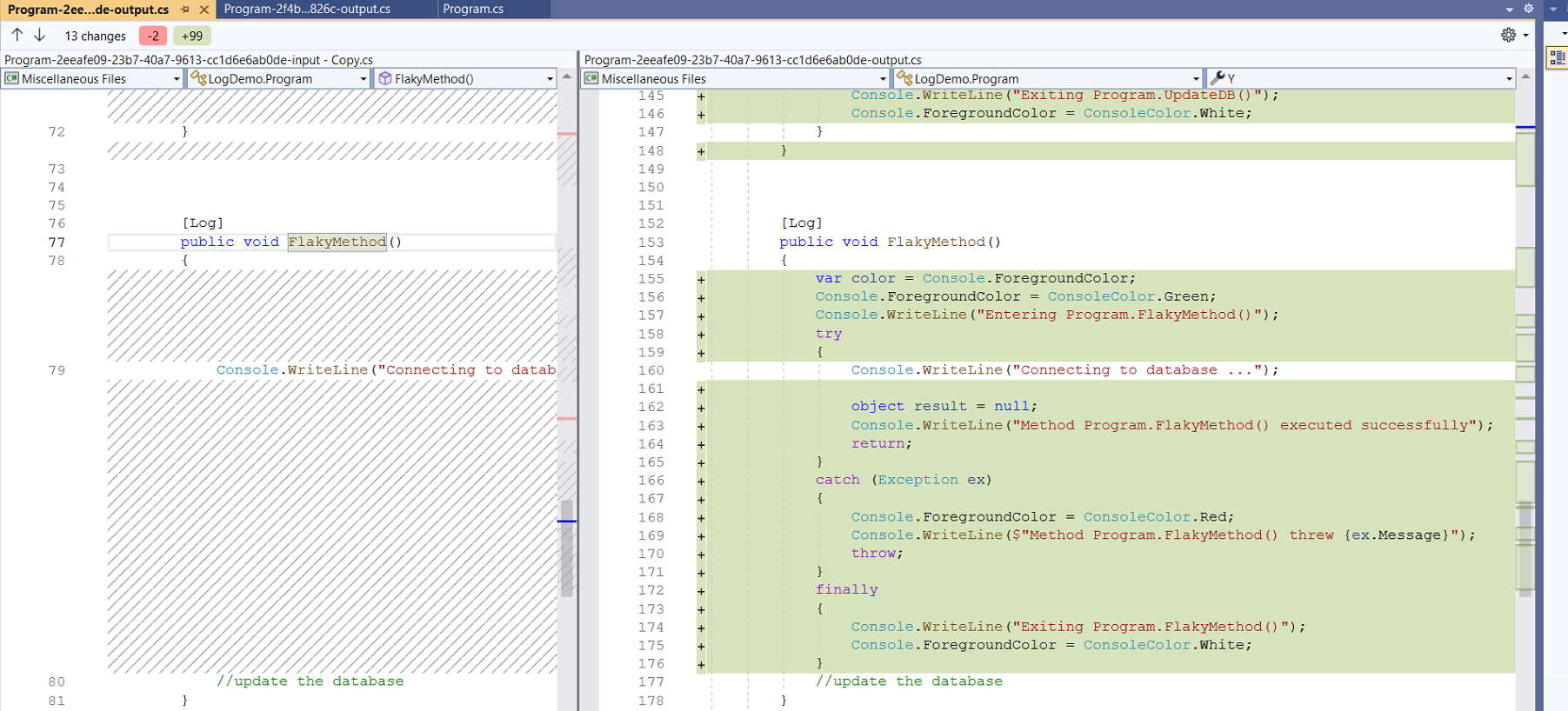1568x711 pixels.
Task: Click the left pane vertical scrollbar thumb
Action: point(567,548)
